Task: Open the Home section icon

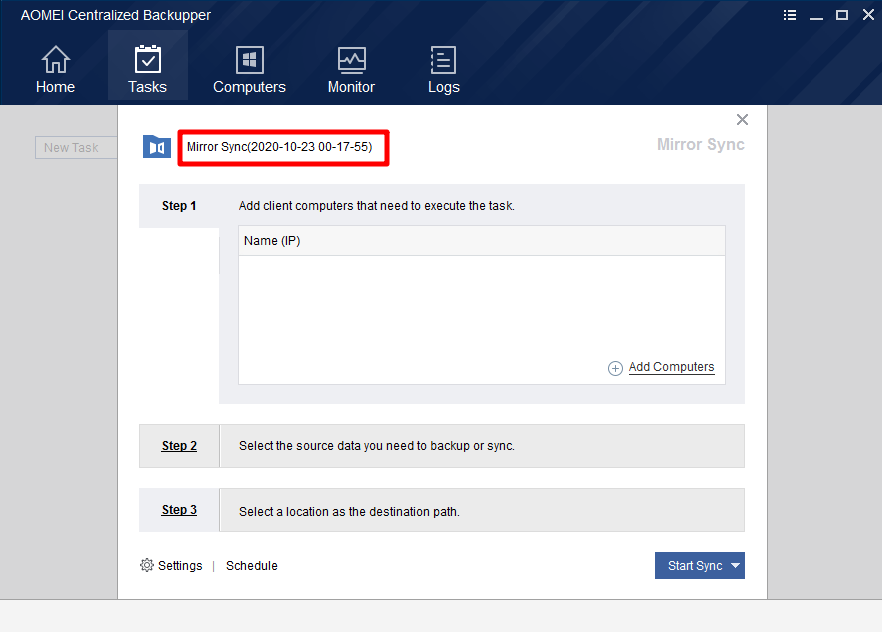Action: pyautogui.click(x=56, y=59)
